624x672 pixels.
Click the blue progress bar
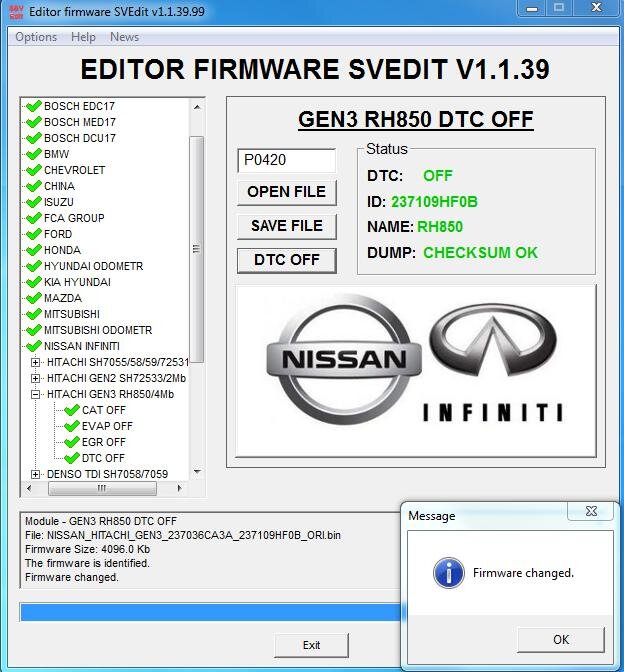click(x=211, y=612)
